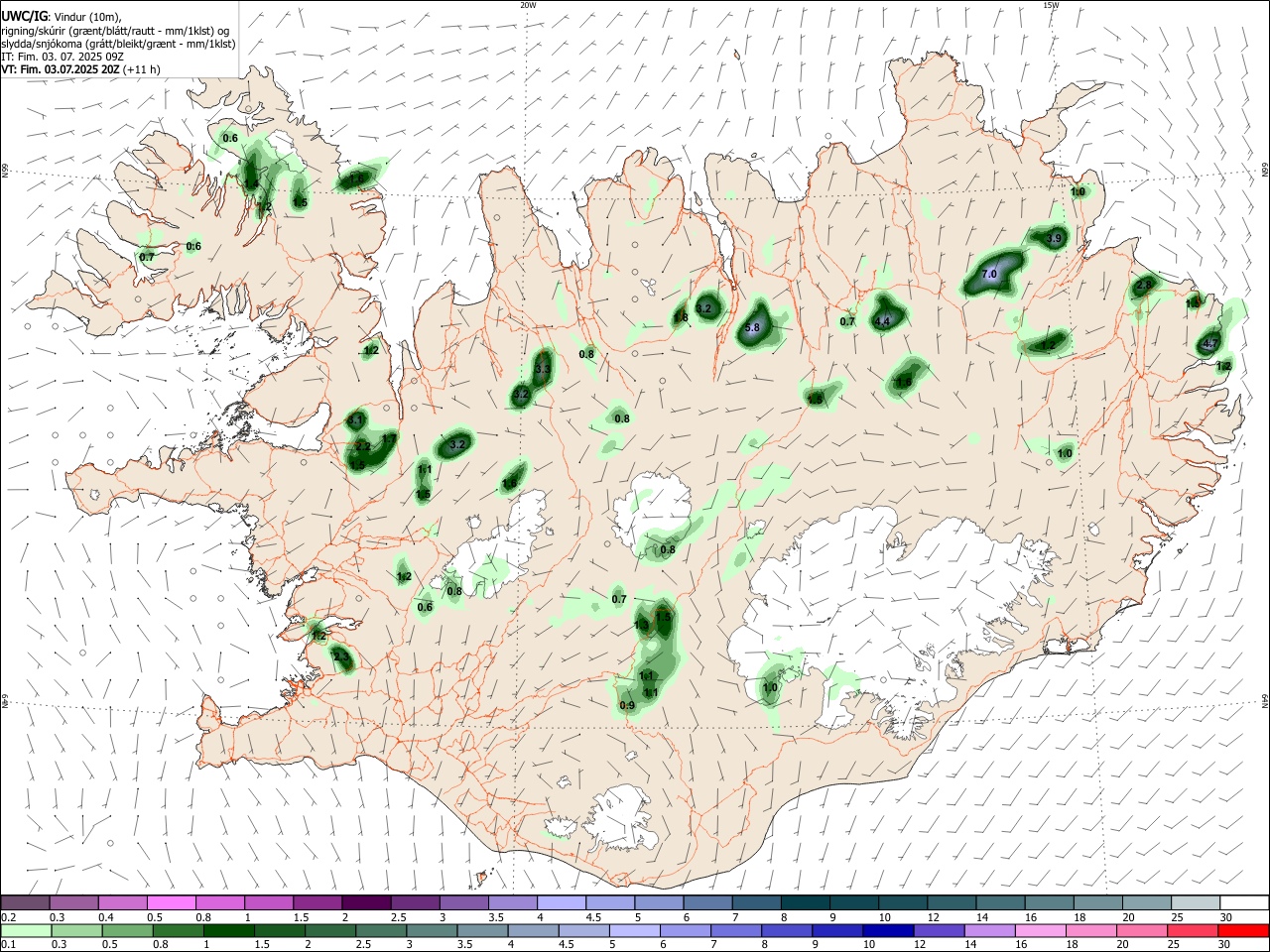
Task: Click the 0.9 precipitation value label
Action: coord(627,705)
